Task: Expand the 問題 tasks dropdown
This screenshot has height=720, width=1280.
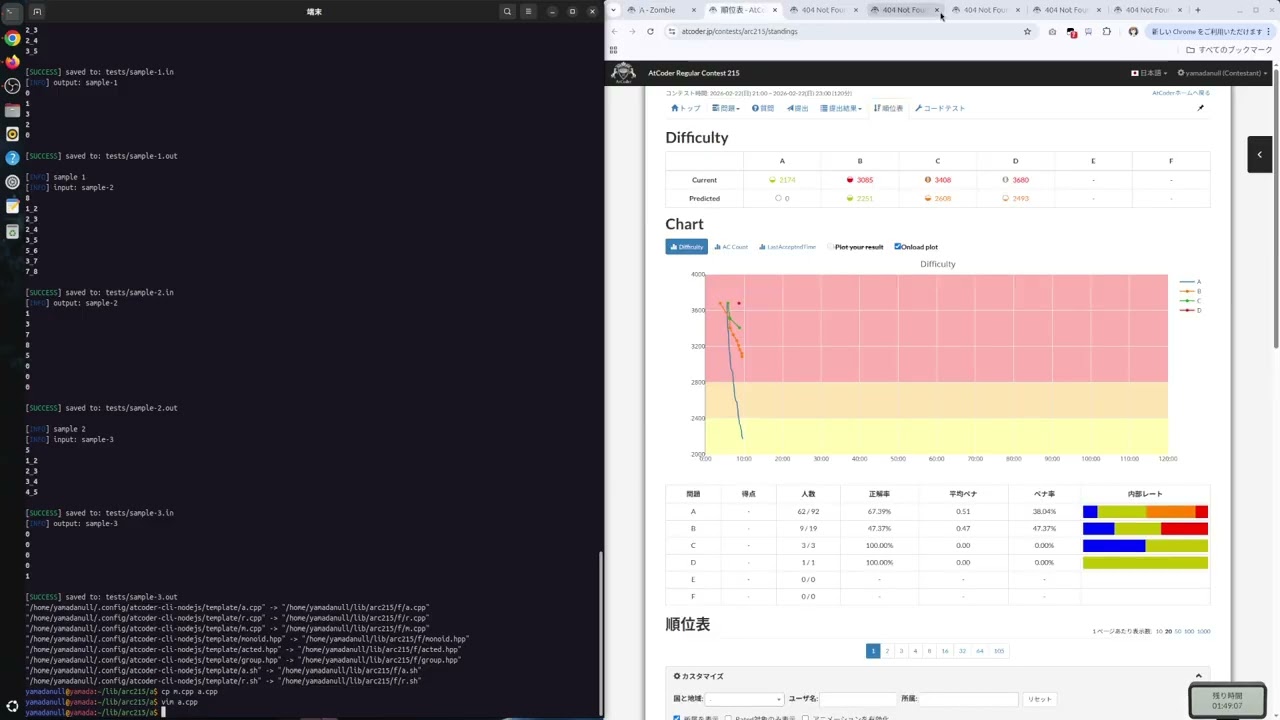Action: click(727, 108)
